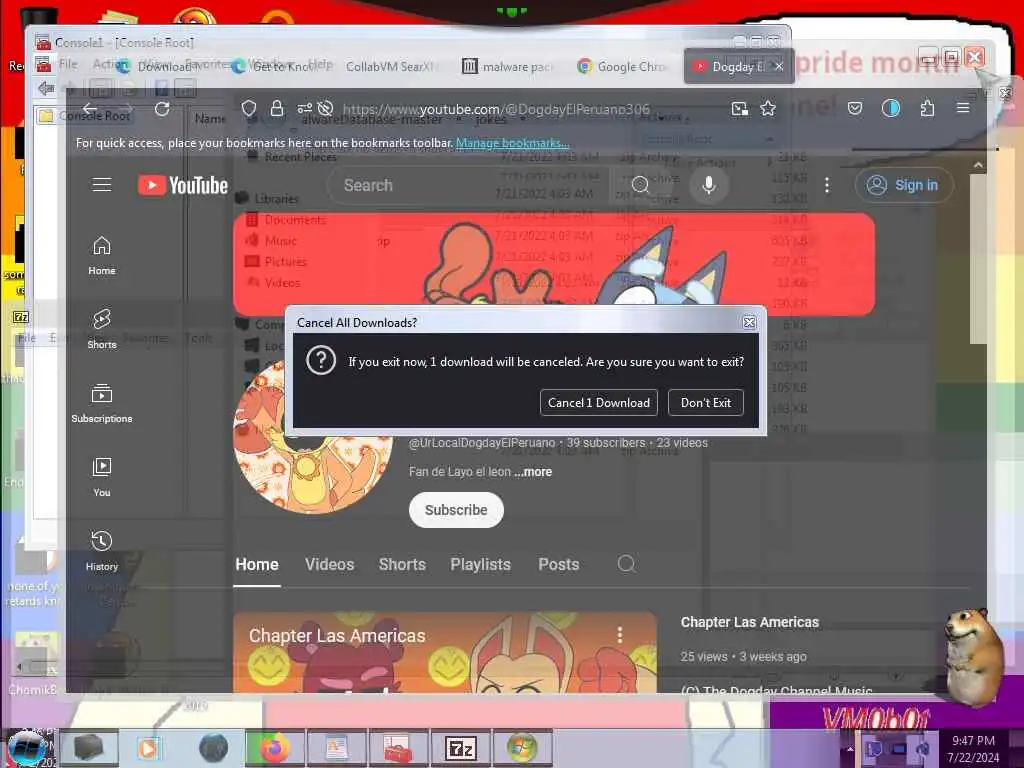Open the extensions puzzle icon

(927, 108)
